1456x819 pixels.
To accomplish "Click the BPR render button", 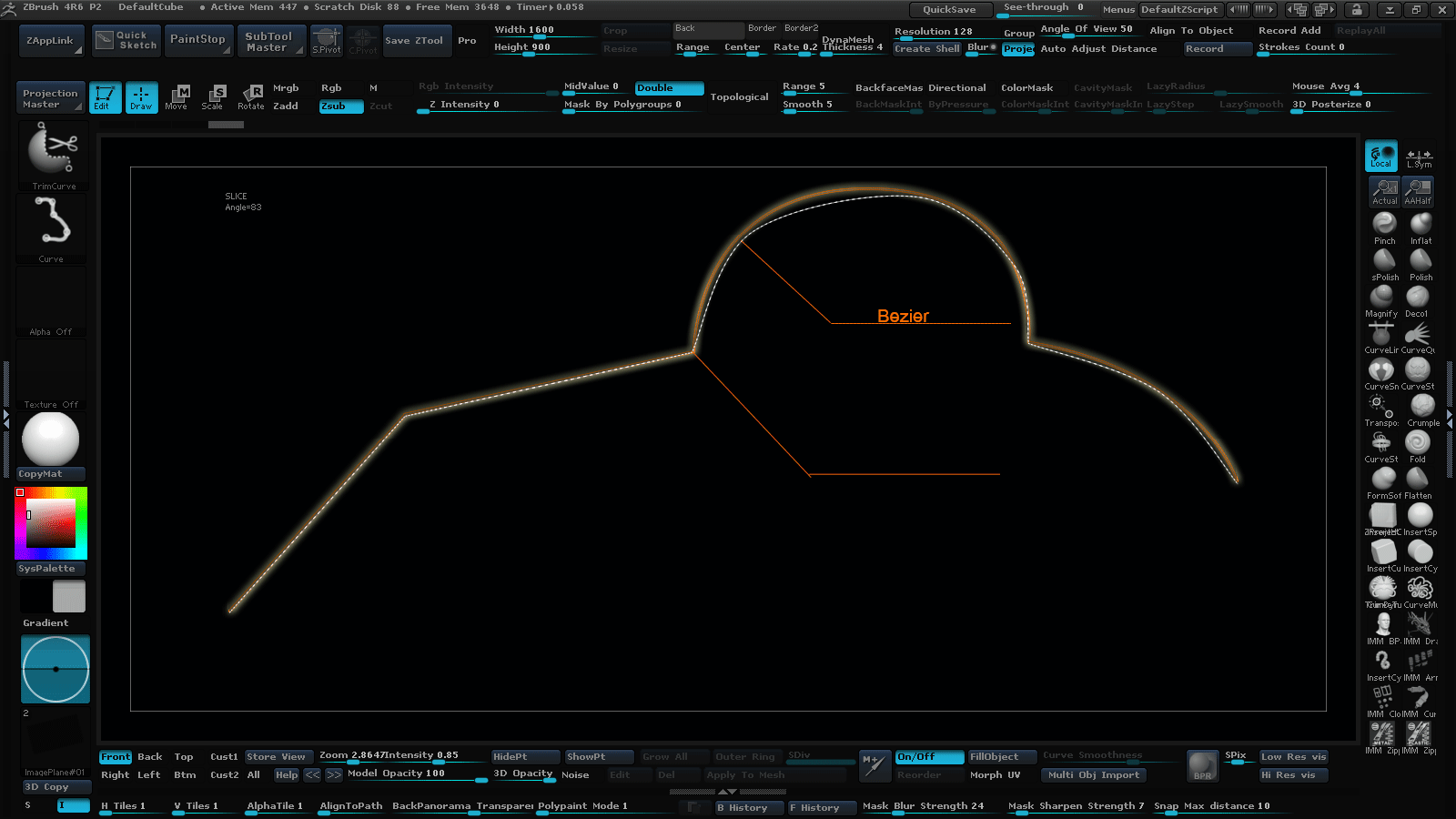I will click(x=1202, y=765).
